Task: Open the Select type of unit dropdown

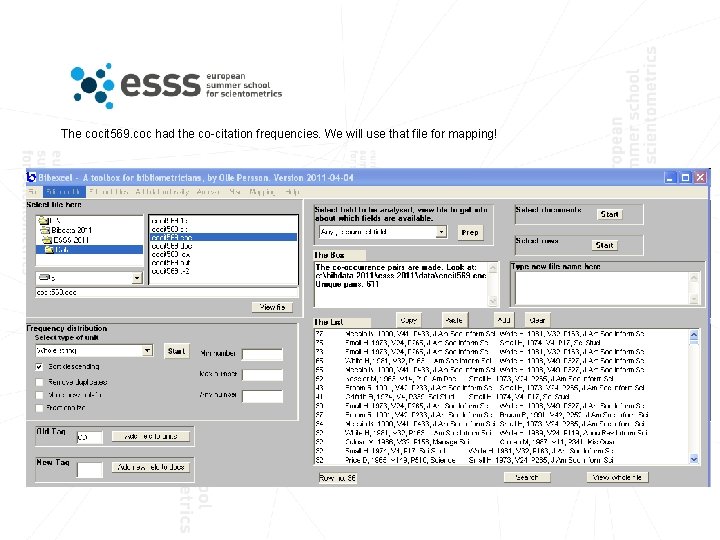Action: coord(147,351)
